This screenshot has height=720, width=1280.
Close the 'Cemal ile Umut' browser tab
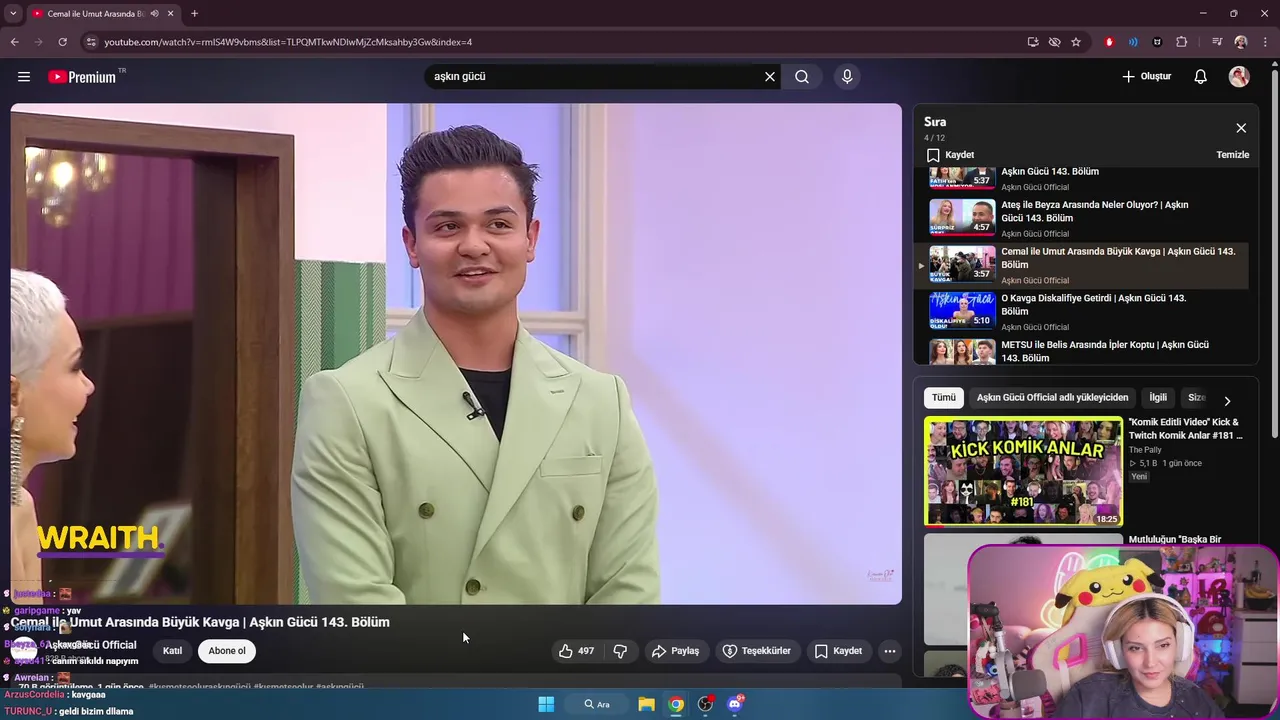171,14
